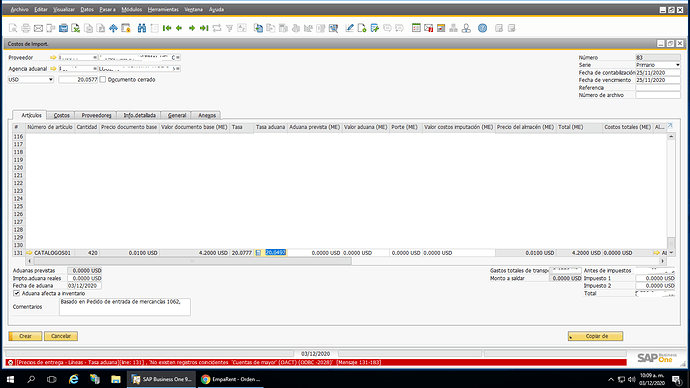
Task: Click the email envelope toolbar icon
Action: click(x=38, y=28)
